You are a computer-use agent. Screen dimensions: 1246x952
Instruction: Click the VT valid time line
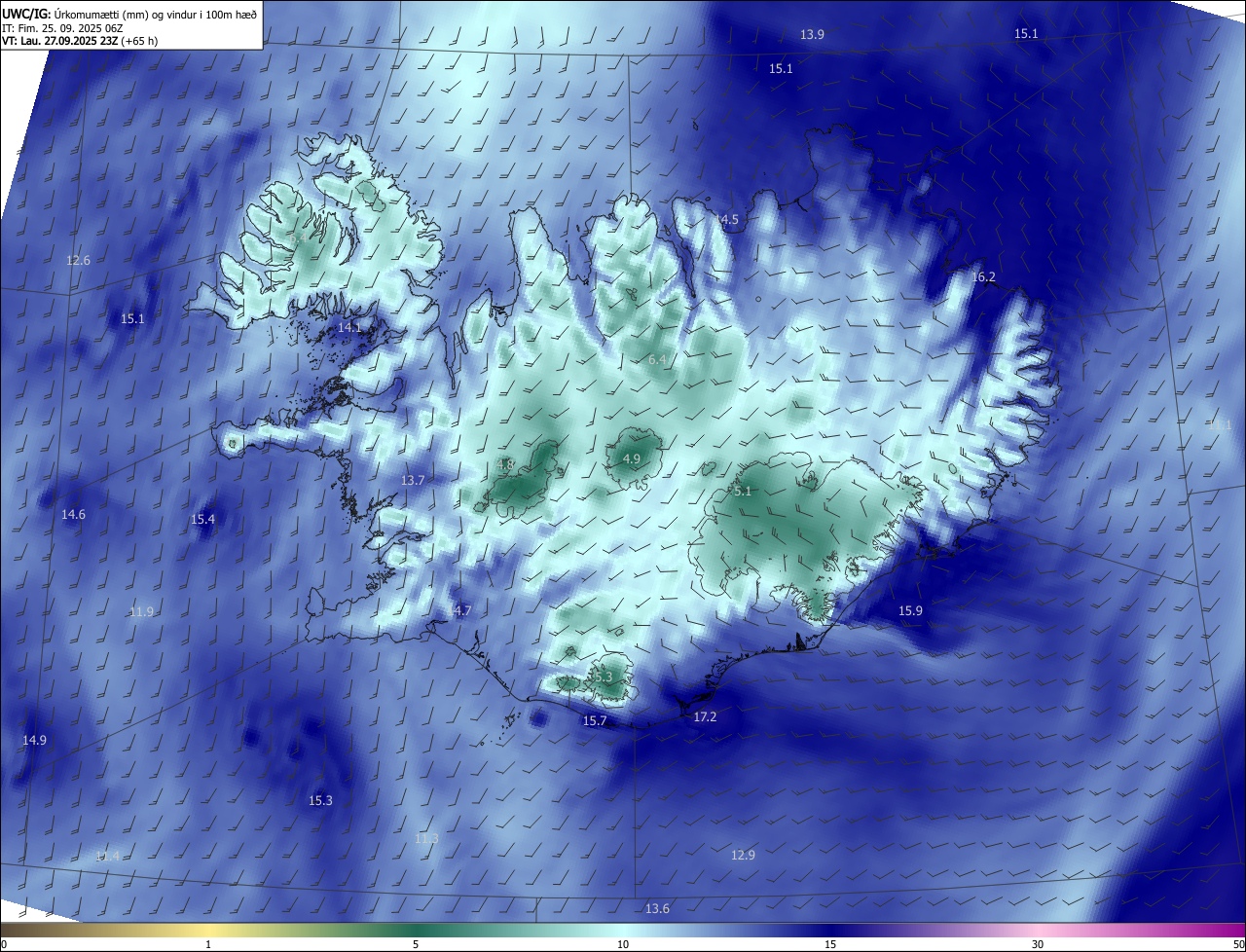coord(80,41)
